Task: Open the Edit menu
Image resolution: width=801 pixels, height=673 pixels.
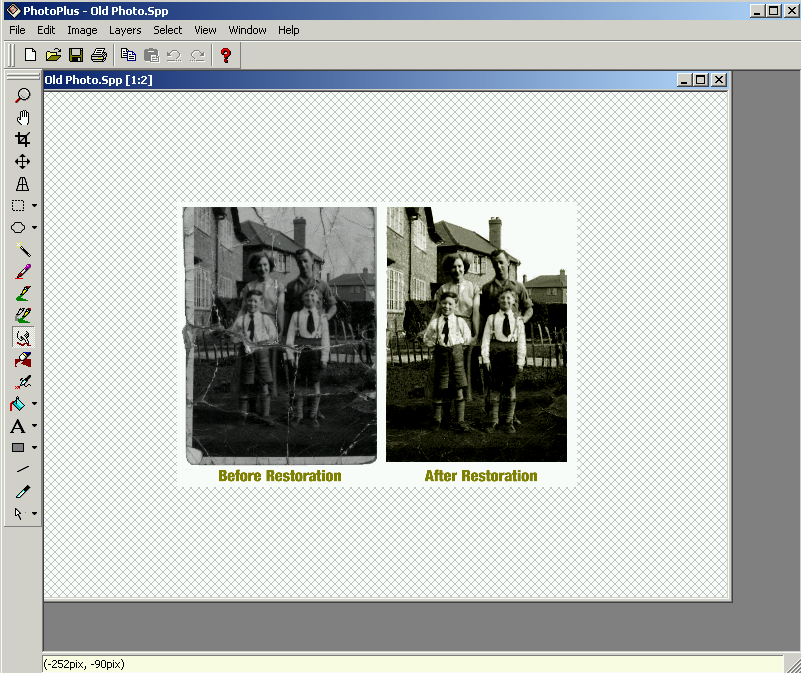Action: [46, 30]
